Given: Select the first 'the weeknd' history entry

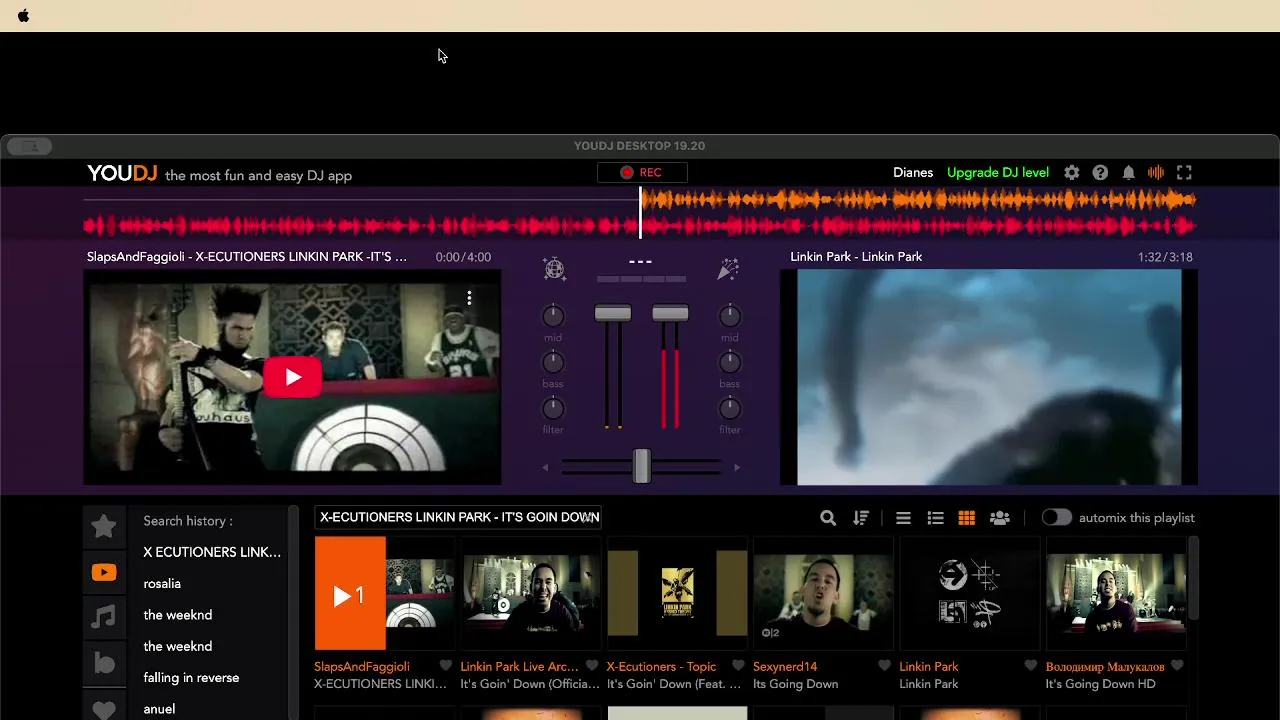Looking at the screenshot, I should point(178,615).
